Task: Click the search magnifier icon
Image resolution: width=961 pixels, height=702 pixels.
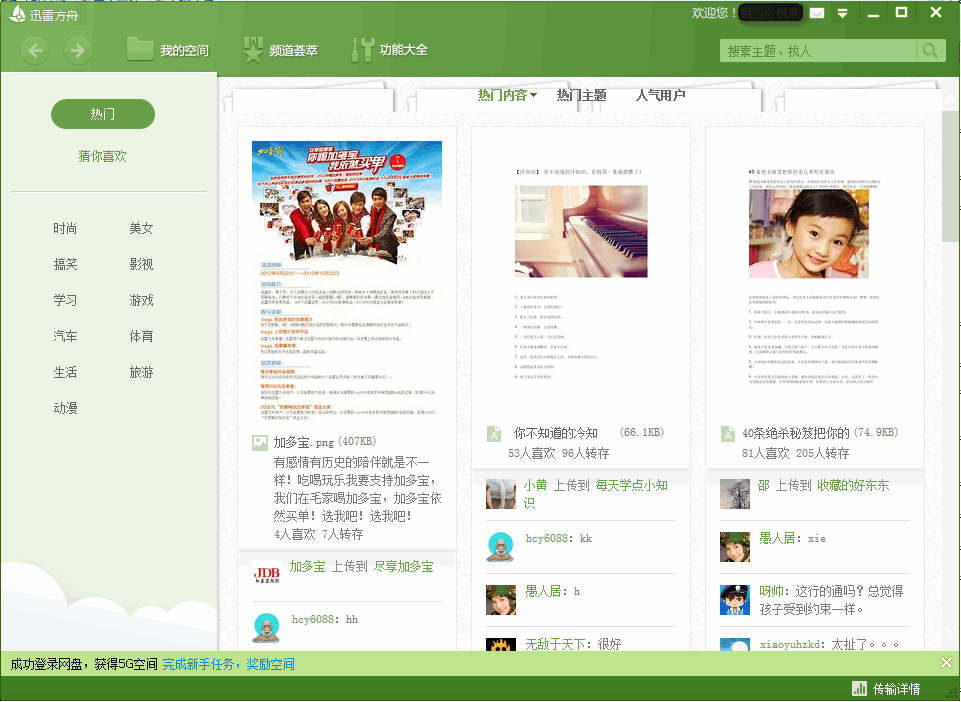Action: point(930,50)
